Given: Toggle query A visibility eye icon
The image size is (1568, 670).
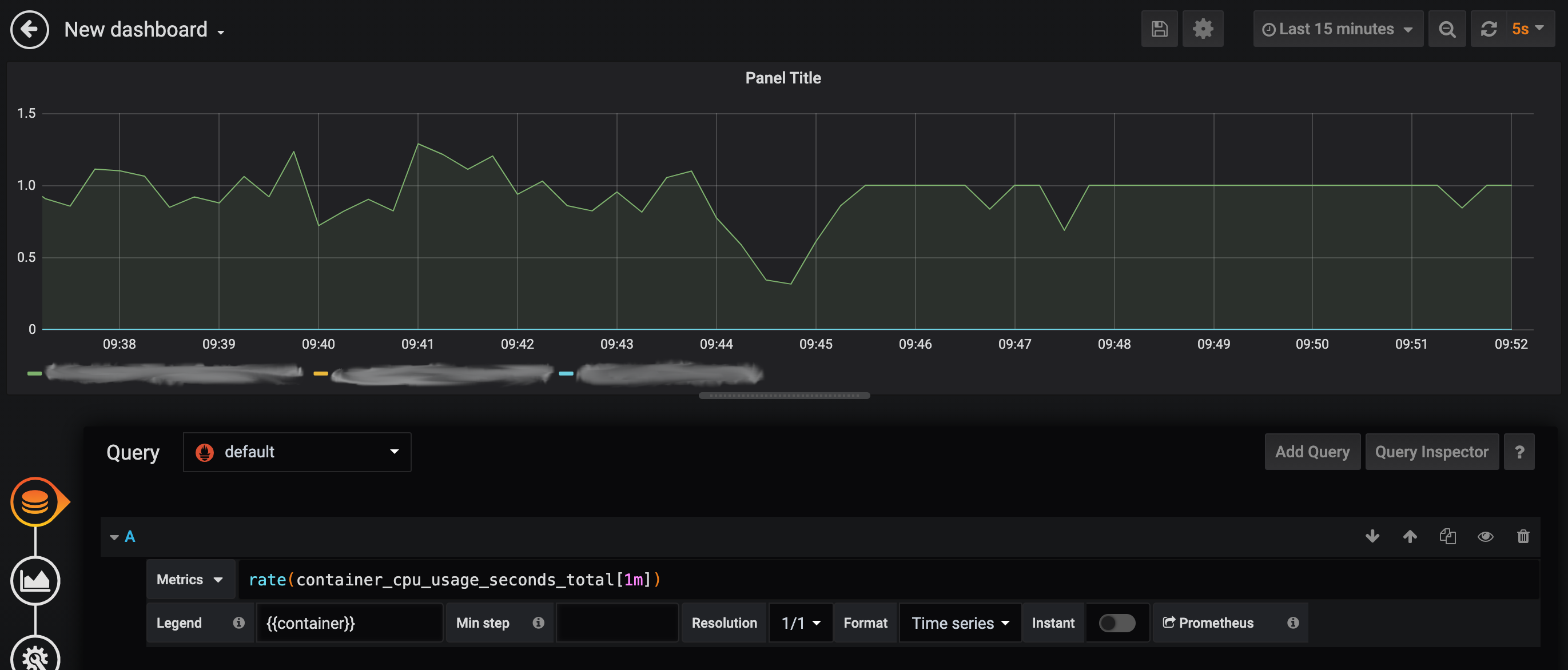Looking at the screenshot, I should pos(1485,536).
